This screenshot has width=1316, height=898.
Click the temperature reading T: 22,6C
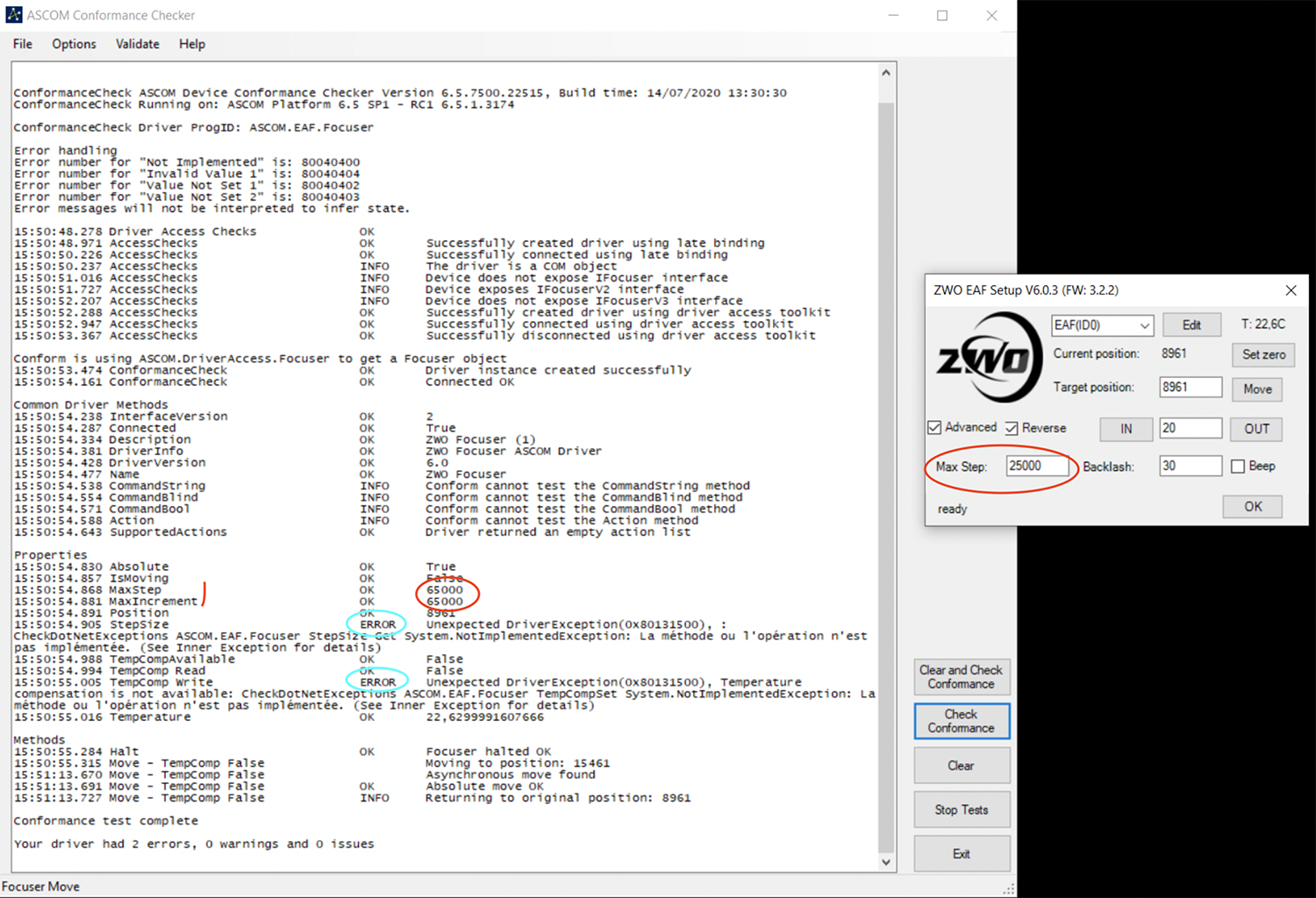(1263, 324)
